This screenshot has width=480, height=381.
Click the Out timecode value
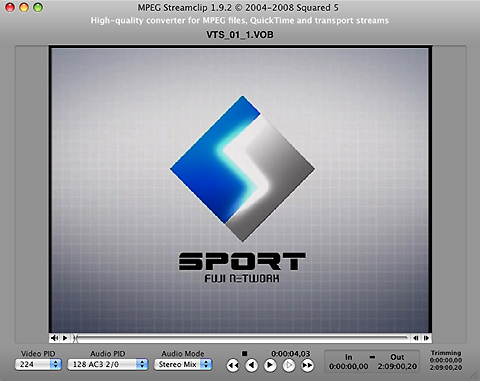tap(397, 366)
